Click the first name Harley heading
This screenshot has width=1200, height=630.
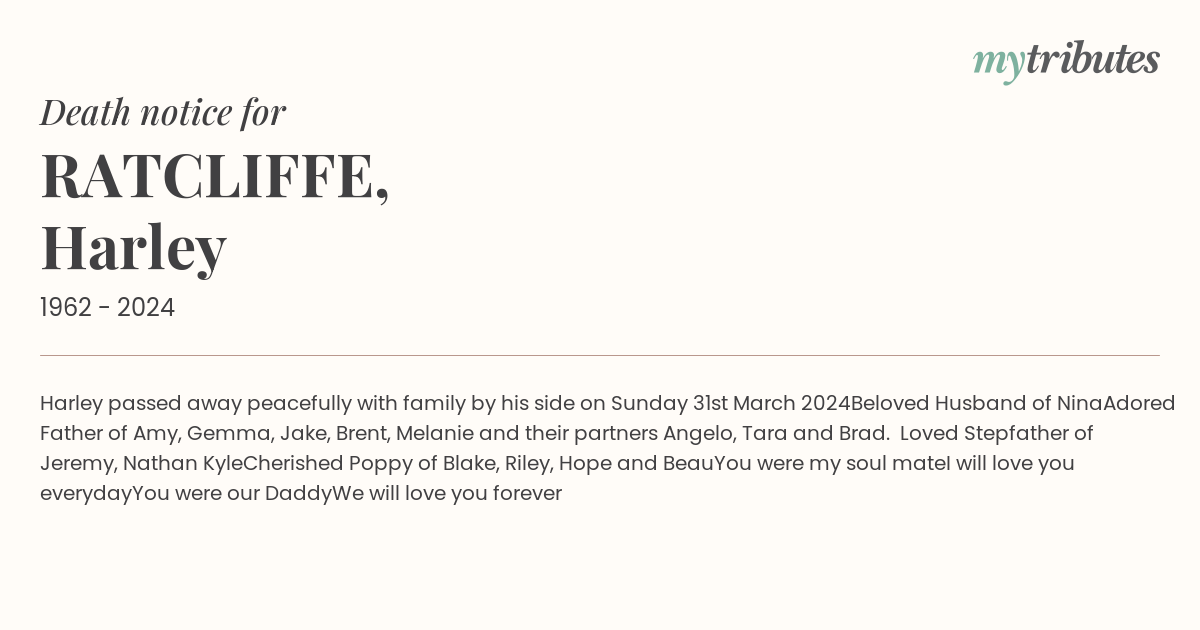tap(133, 247)
